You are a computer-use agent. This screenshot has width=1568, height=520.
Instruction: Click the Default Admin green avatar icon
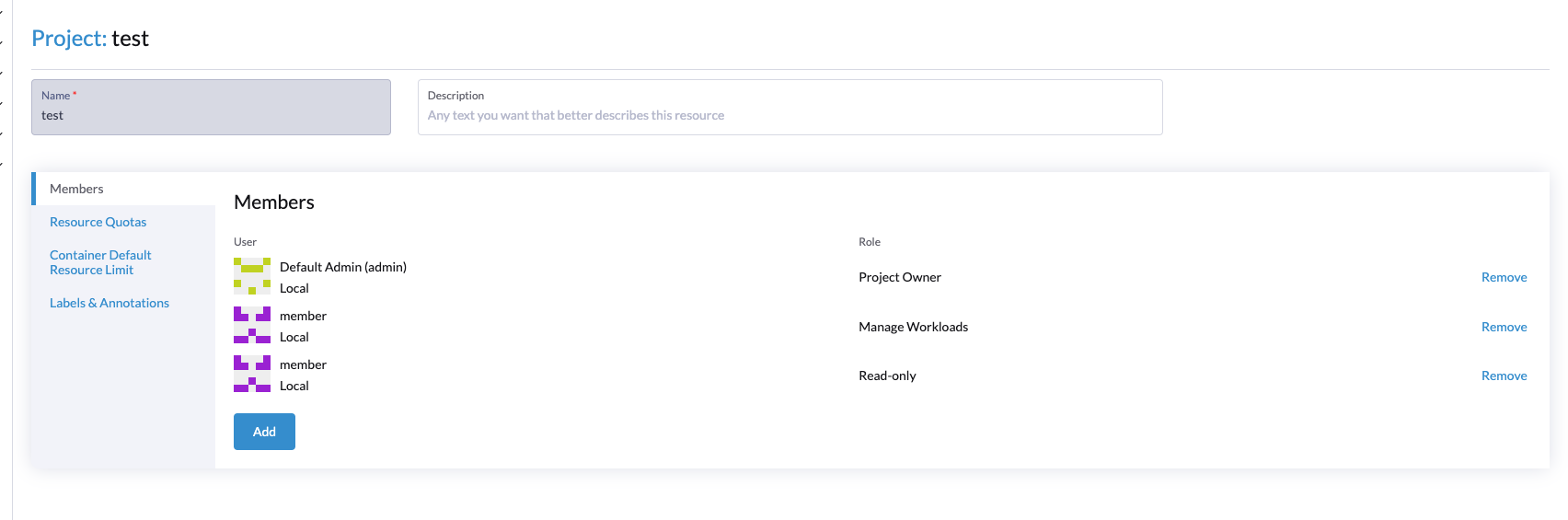(252, 276)
